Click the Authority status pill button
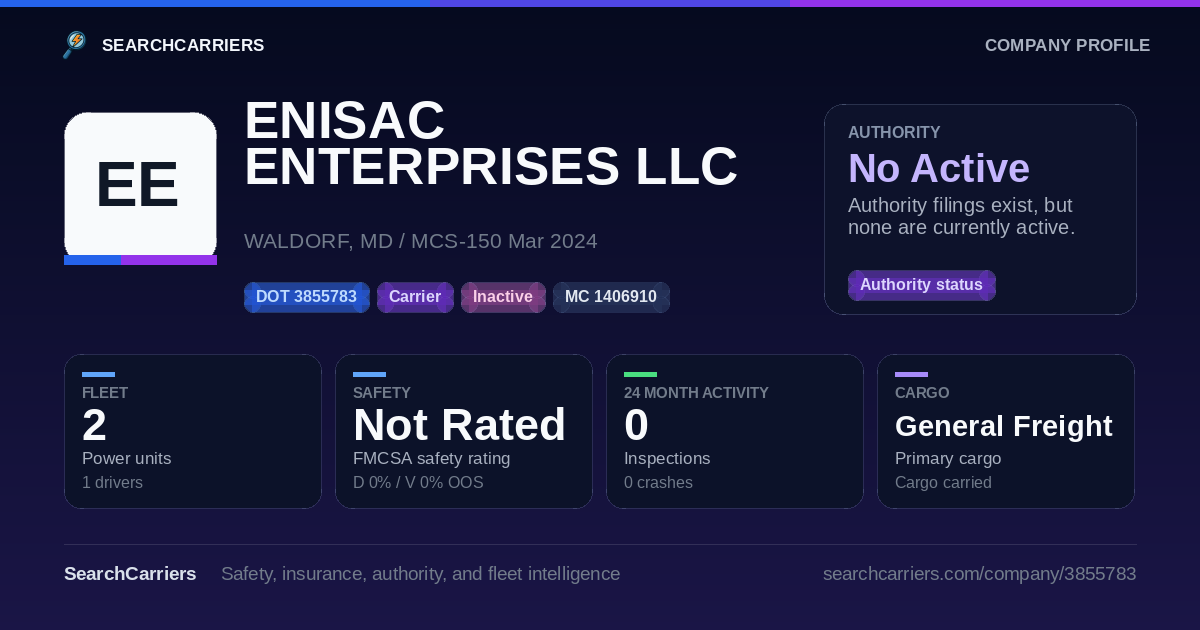Viewport: 1200px width, 630px height. (x=921, y=285)
